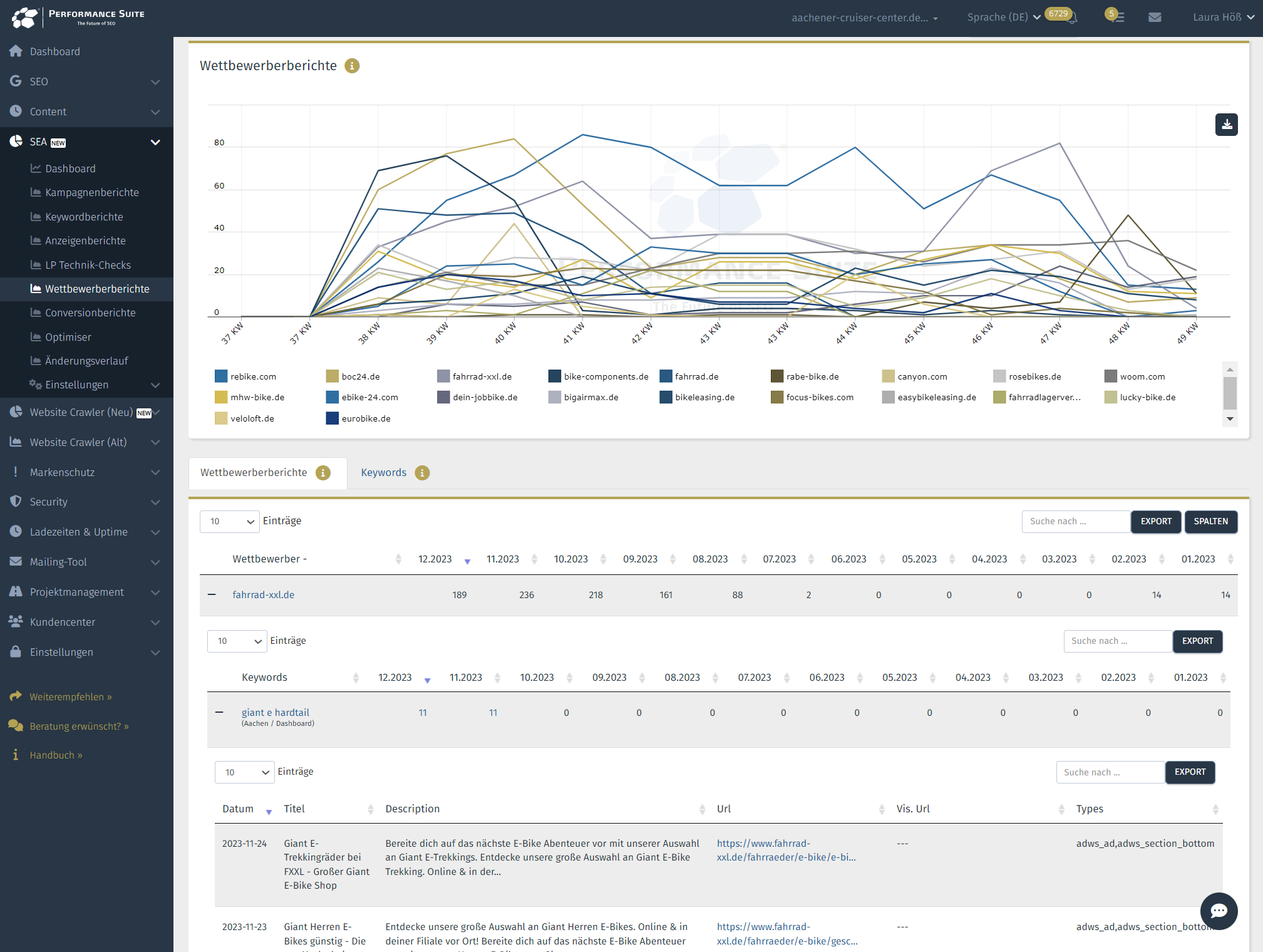Open the entries-per-page dropdown of competitor table
1263x952 pixels.
point(229,521)
